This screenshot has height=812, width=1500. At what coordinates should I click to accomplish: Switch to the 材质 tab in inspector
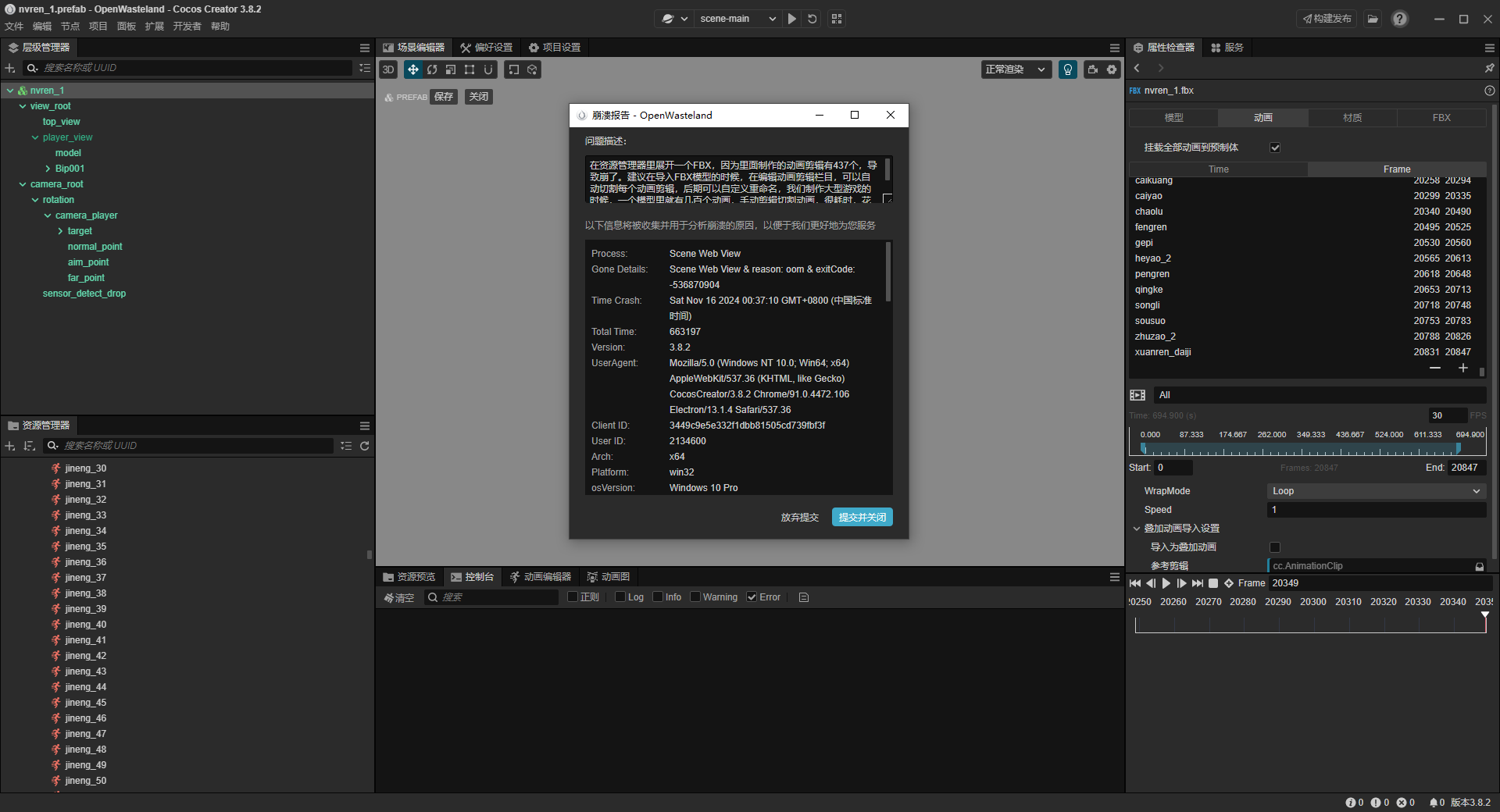(x=1352, y=118)
